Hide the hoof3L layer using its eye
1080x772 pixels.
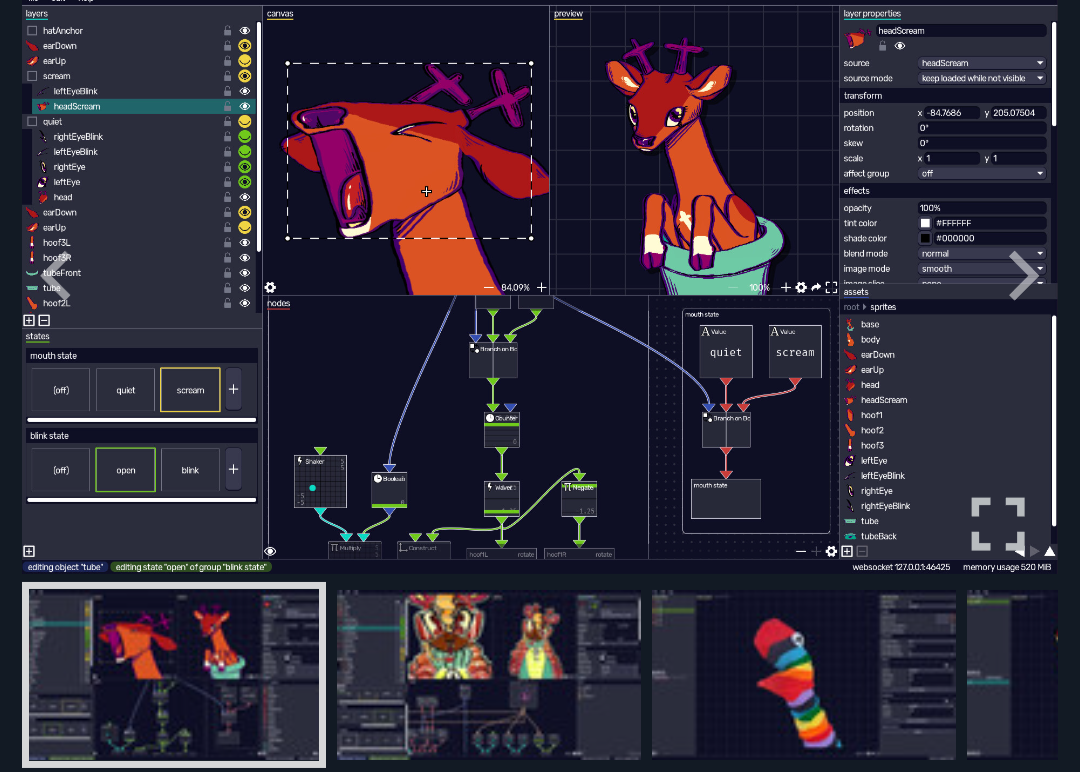245,242
